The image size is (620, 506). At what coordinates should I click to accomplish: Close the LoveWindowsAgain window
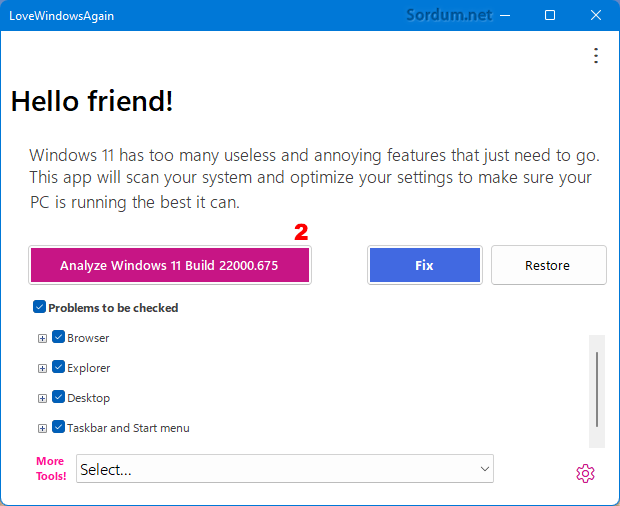coord(595,15)
